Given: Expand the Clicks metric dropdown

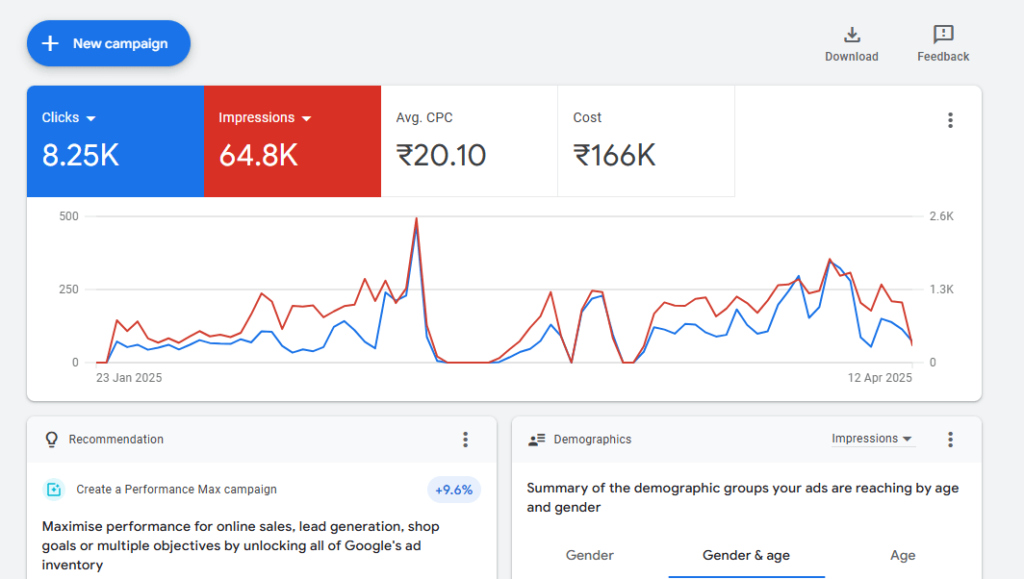Looking at the screenshot, I should point(91,118).
